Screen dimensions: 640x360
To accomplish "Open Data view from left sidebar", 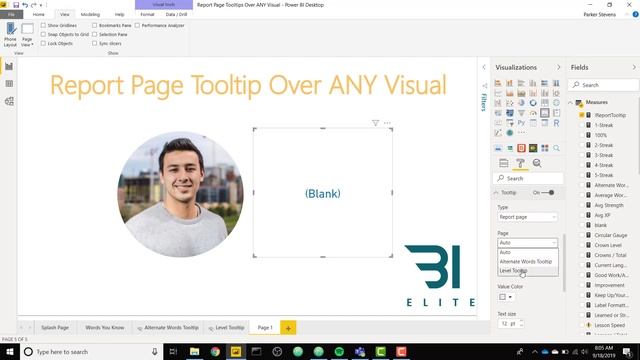I will (9, 84).
